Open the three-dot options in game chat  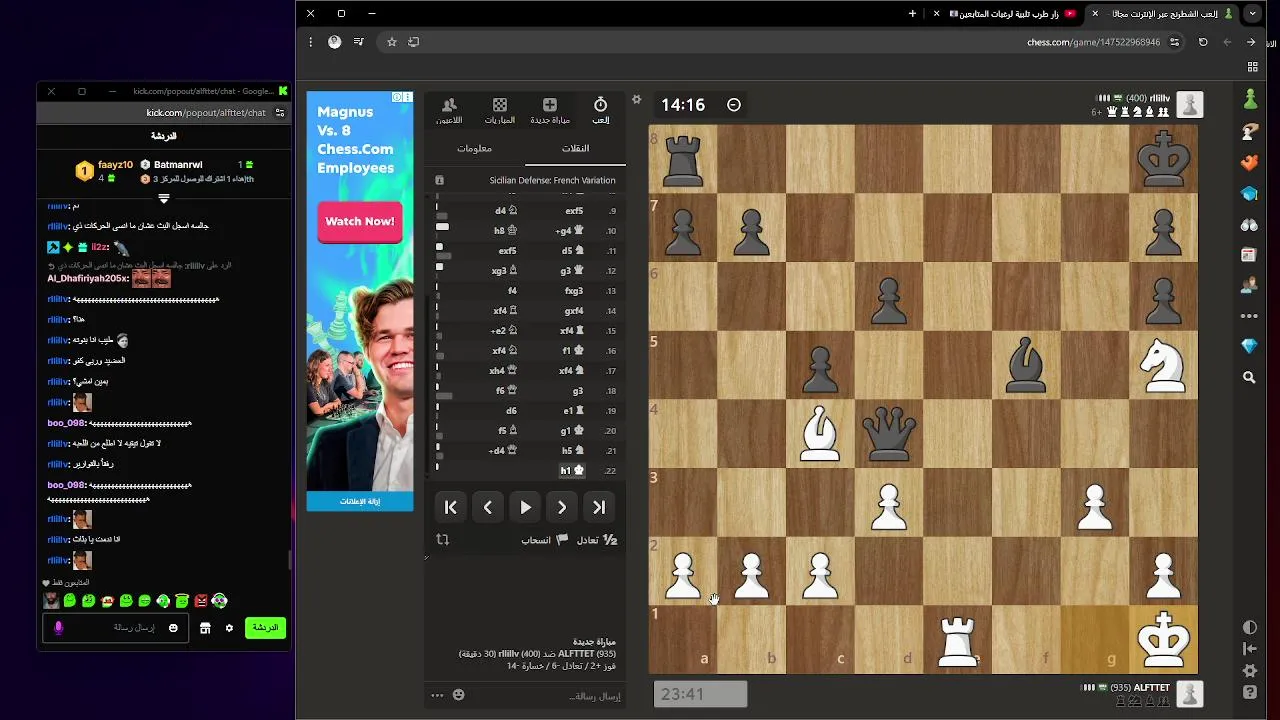pos(437,695)
